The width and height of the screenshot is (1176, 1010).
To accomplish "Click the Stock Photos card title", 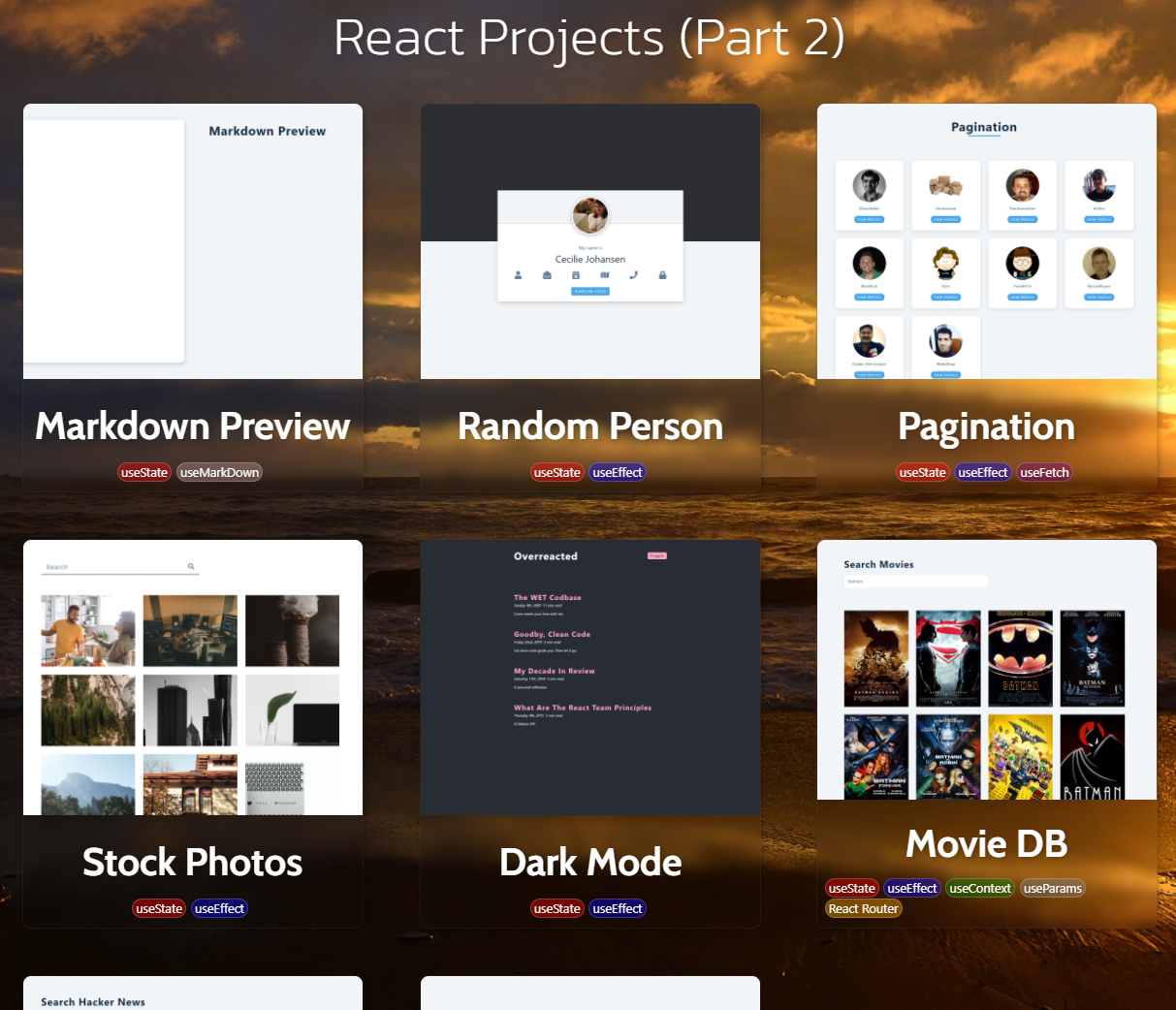I will [193, 862].
